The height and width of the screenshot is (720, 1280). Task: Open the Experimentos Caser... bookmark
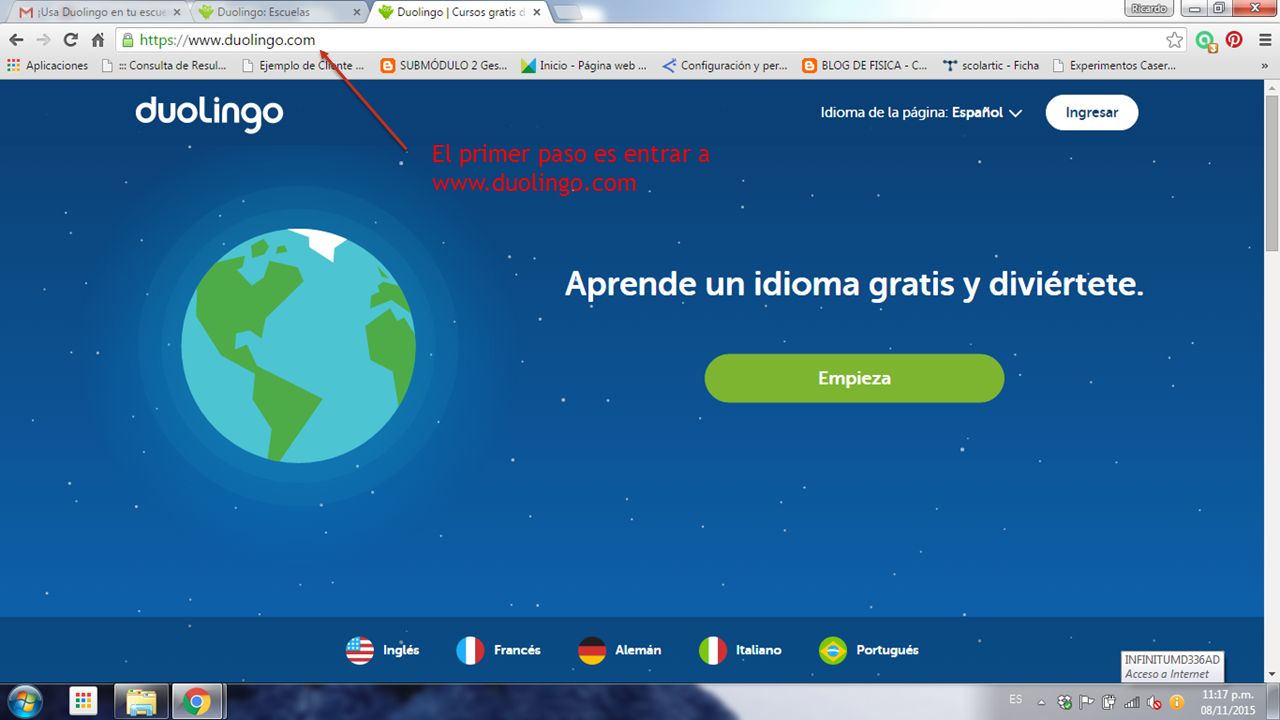[1113, 66]
